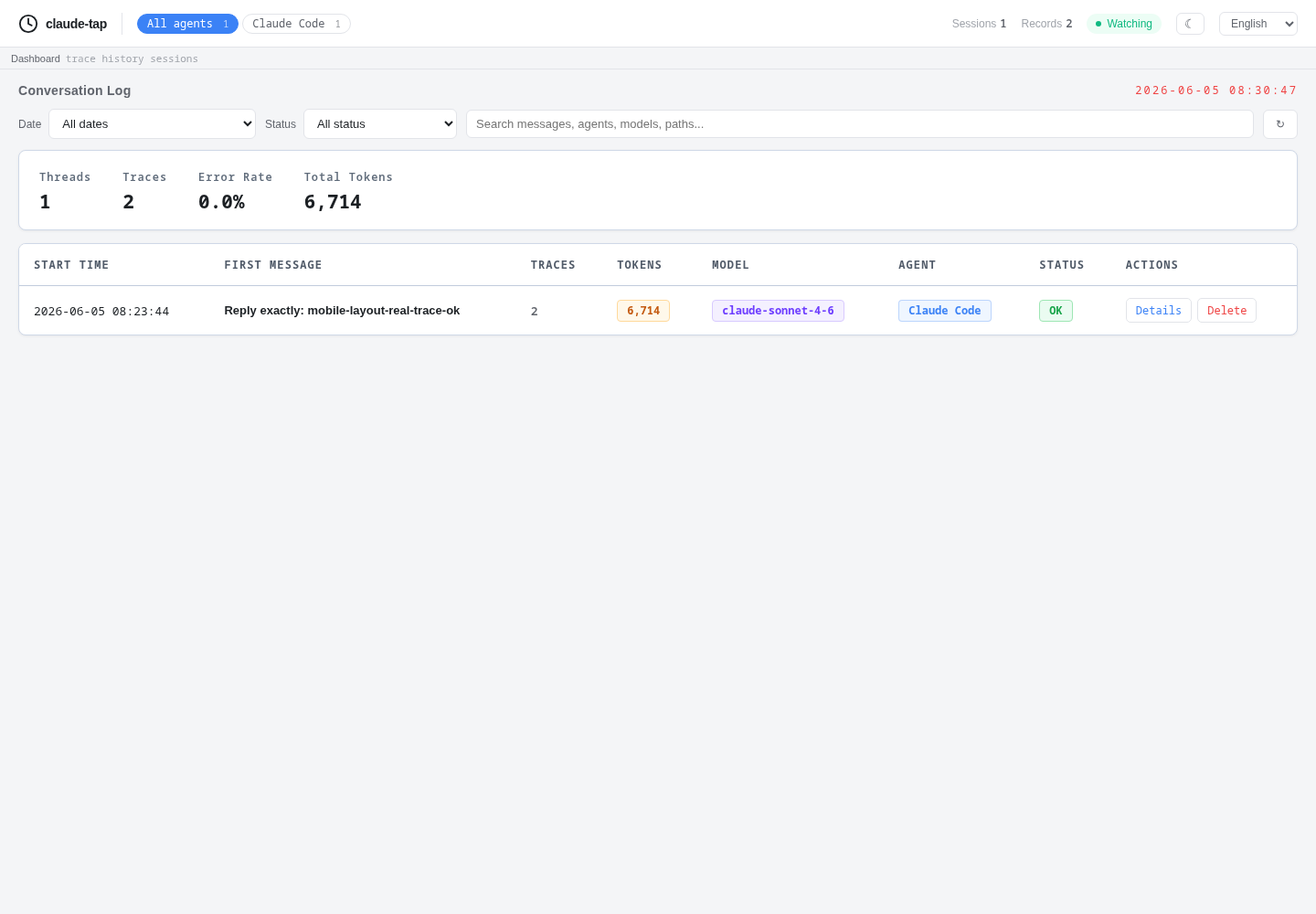Delete the mobile-layout-real-trace-ok thread
The image size is (1316, 914).
pos(1226,311)
